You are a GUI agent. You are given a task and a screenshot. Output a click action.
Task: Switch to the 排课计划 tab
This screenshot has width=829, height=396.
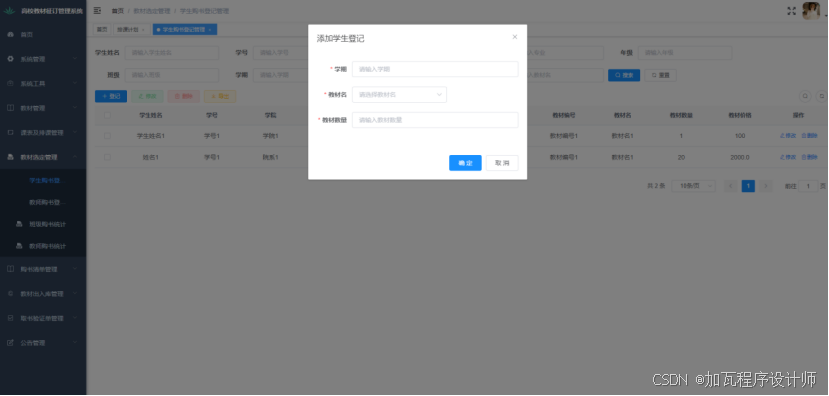(x=131, y=30)
